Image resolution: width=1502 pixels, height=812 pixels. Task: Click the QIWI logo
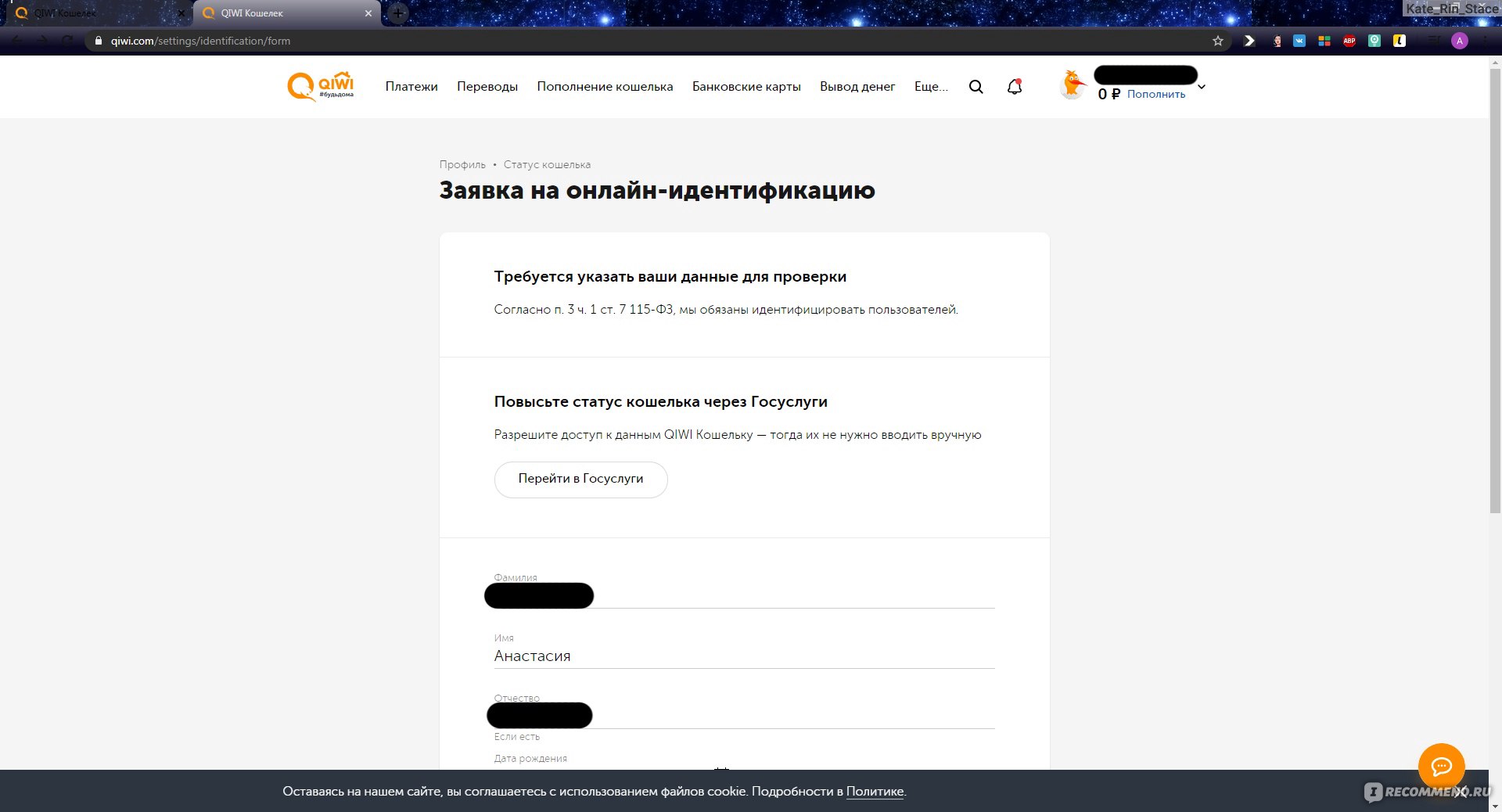321,86
